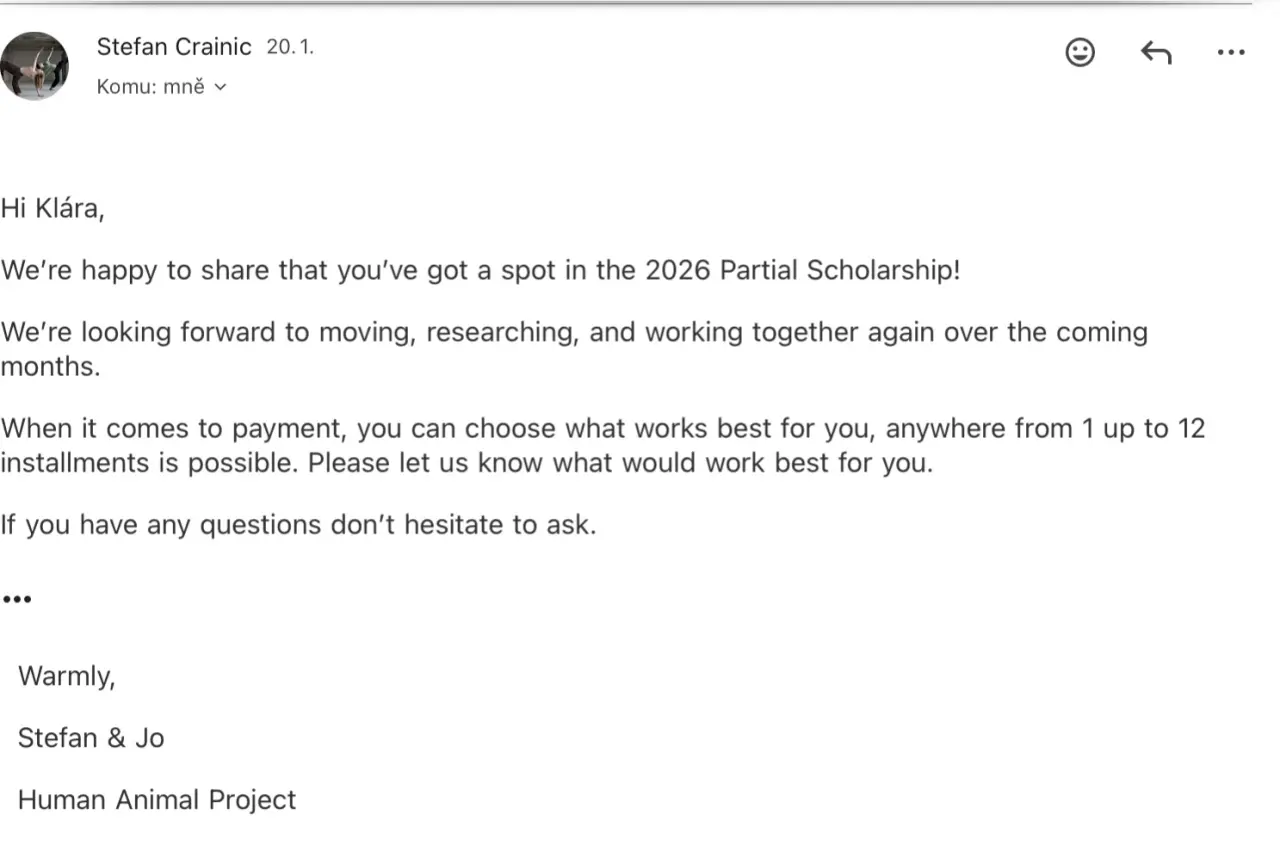The width and height of the screenshot is (1280, 845).
Task: Expand the trimmed content ellipsis below the message
Action: pos(17,599)
